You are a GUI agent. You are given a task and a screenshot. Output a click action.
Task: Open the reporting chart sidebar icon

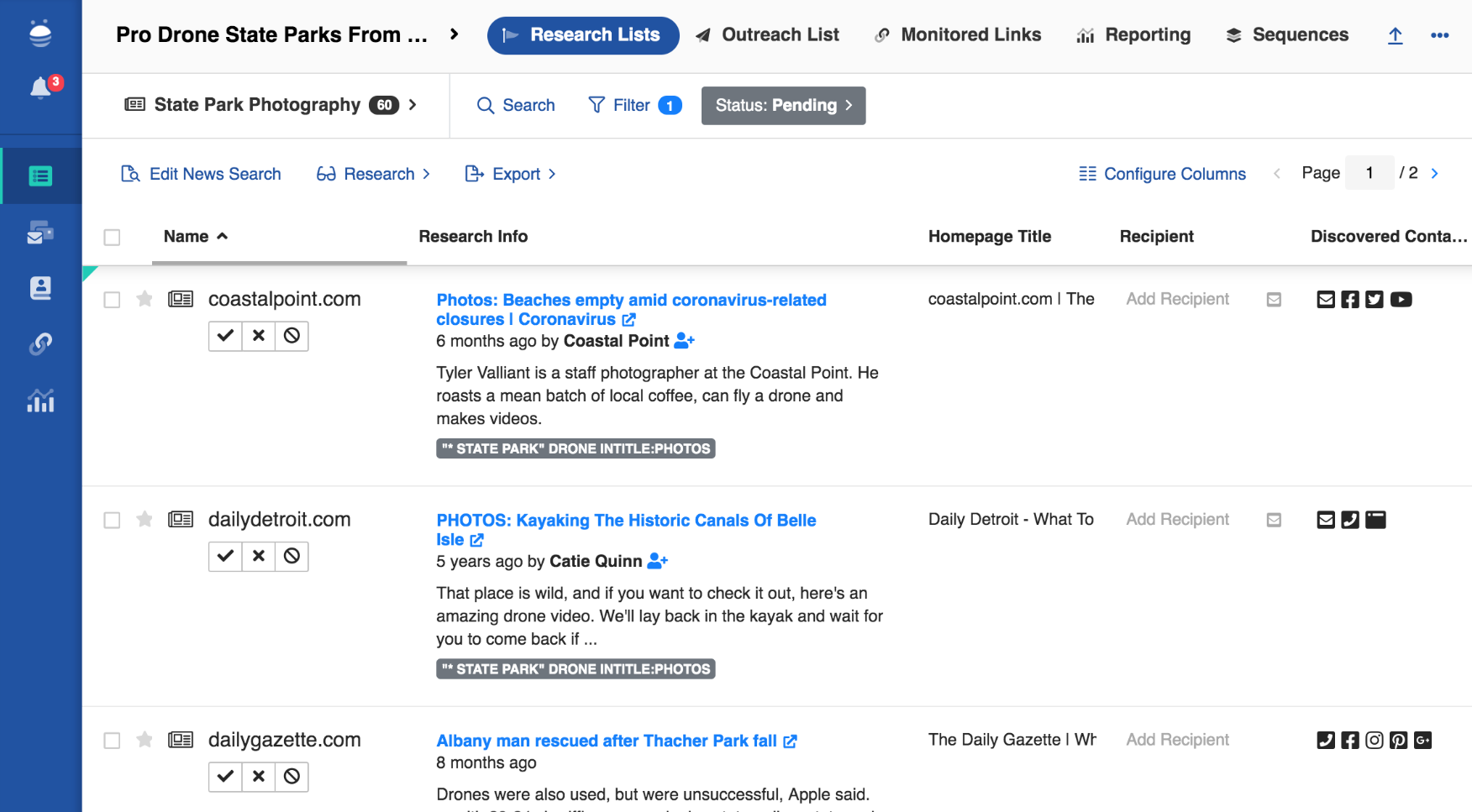point(40,401)
